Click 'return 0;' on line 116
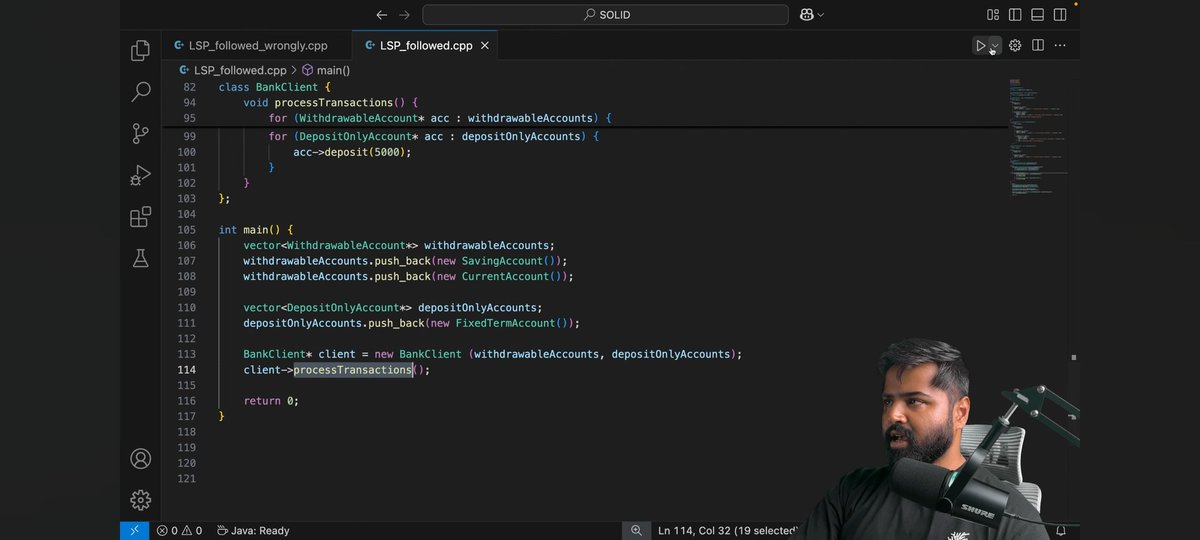Screen dimensions: 1200x540 (x=271, y=401)
